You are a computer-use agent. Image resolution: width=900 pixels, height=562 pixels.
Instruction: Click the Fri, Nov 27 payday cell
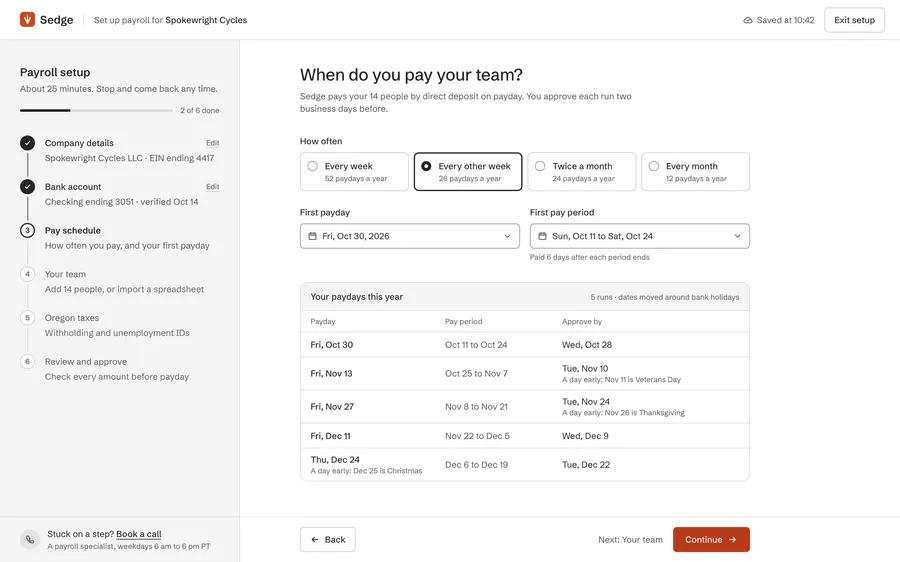(x=332, y=406)
